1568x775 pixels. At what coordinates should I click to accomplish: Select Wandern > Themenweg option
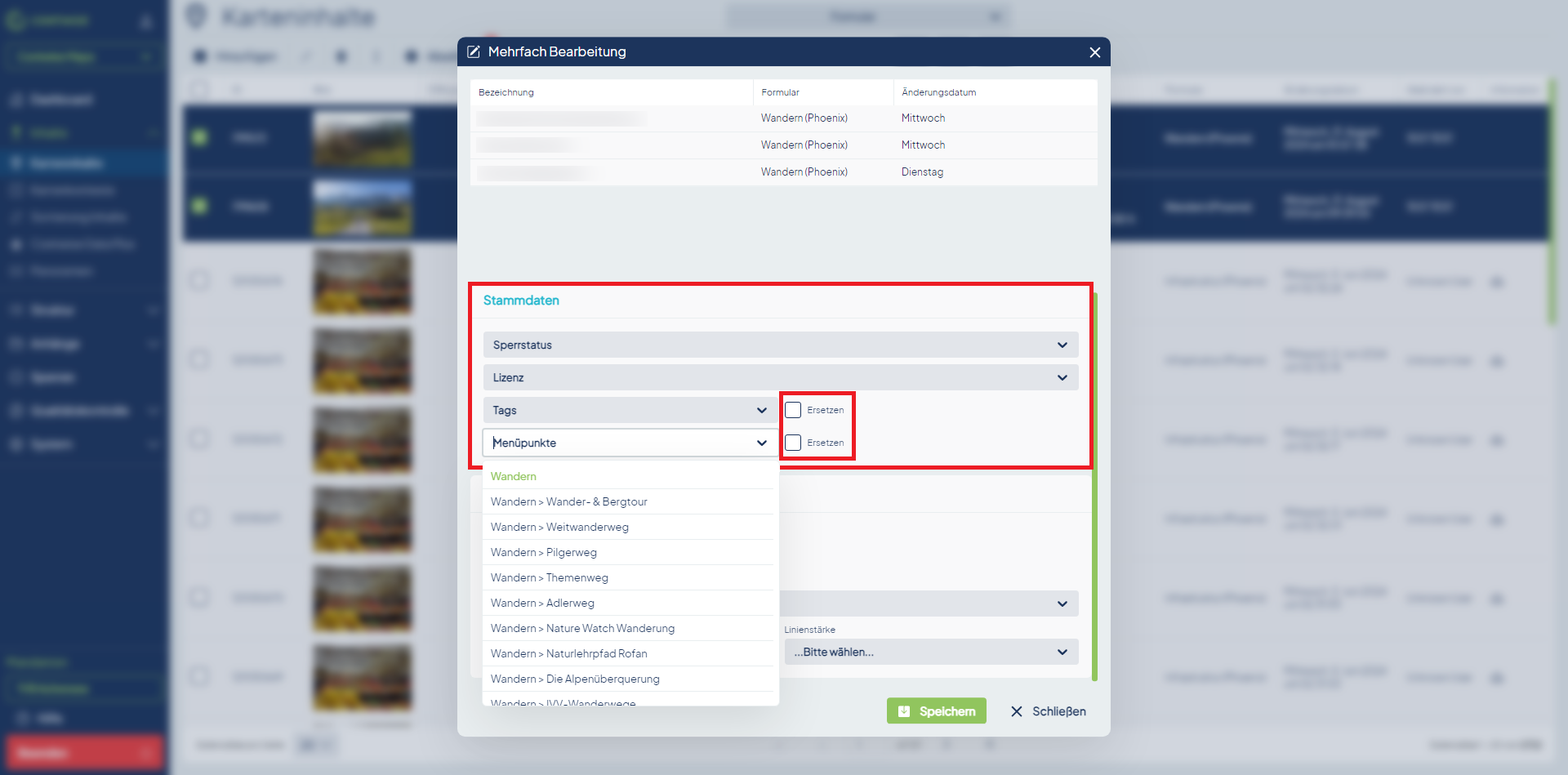point(629,577)
